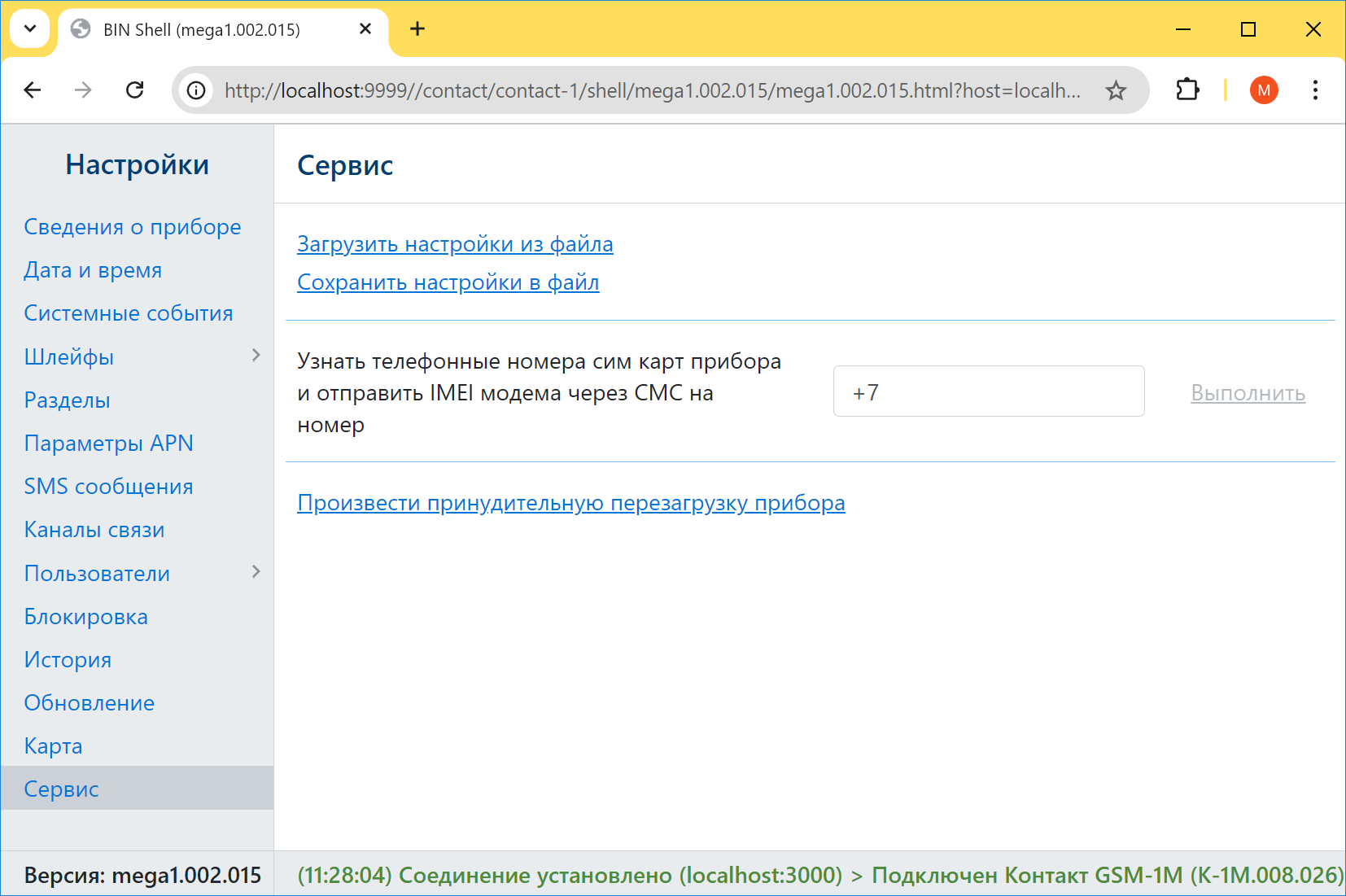Image resolution: width=1346 pixels, height=896 pixels.
Task: Open the Chrome profile avatar M
Action: (x=1263, y=90)
